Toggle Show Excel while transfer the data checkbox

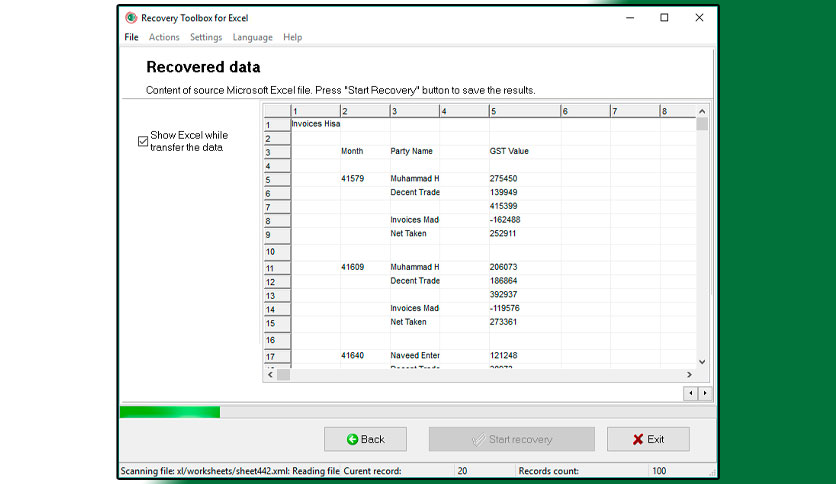[143, 141]
